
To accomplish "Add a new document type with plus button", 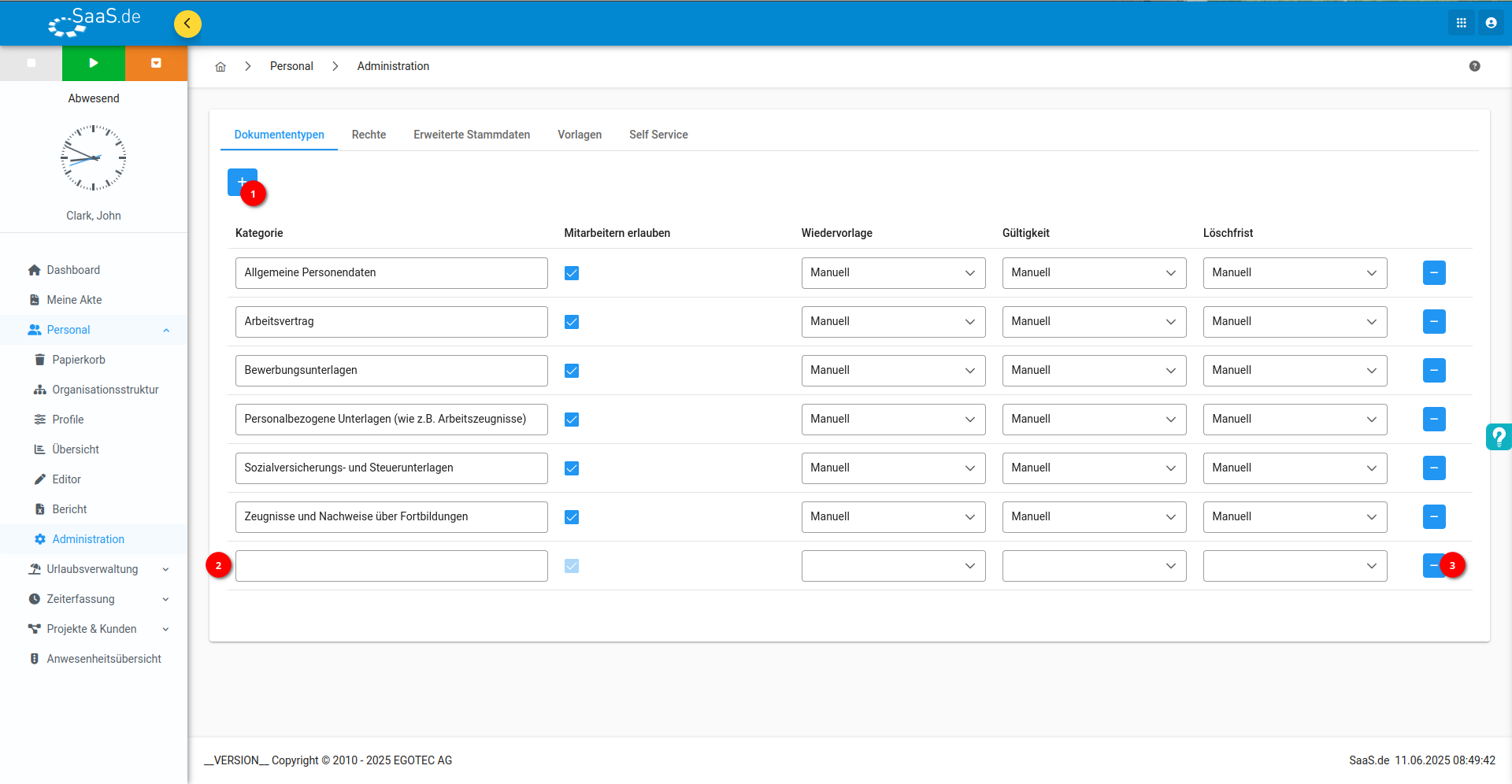I will [x=242, y=182].
